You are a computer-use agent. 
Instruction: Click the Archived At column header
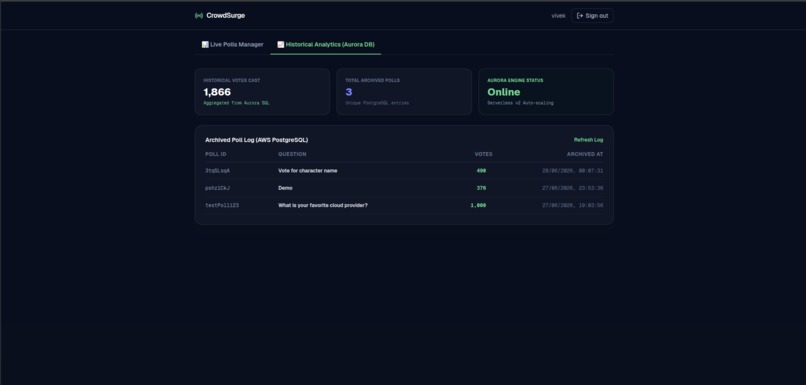[x=585, y=154]
